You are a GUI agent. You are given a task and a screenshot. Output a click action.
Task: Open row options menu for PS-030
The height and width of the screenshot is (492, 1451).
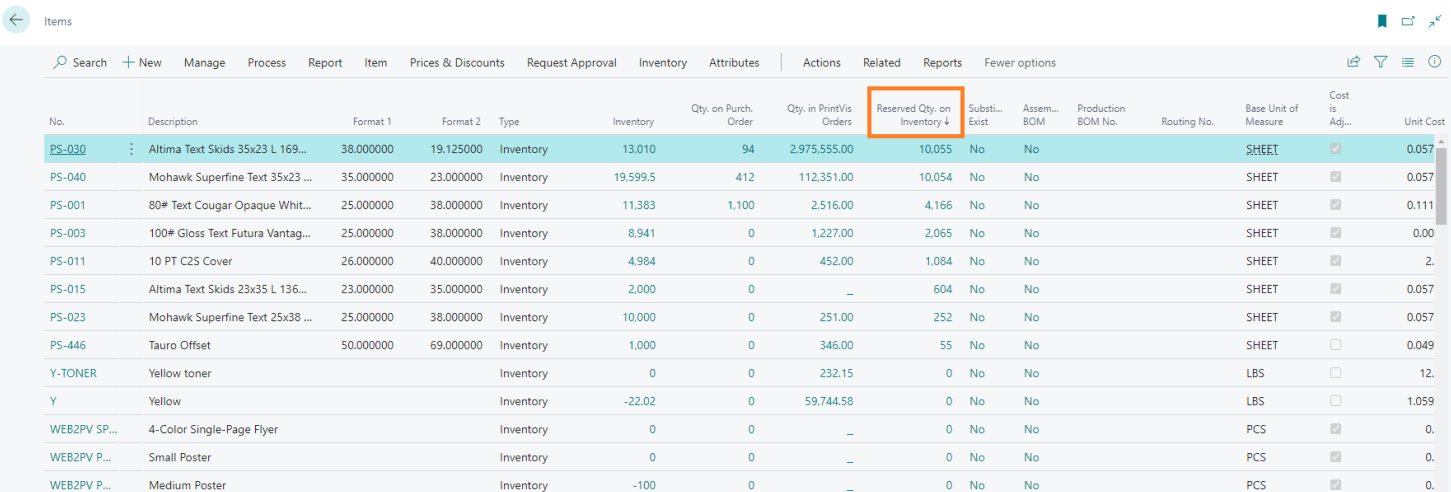(x=131, y=149)
